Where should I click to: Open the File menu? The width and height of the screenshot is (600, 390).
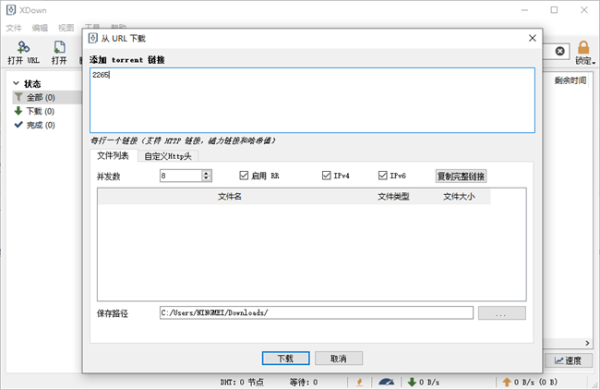(14, 28)
